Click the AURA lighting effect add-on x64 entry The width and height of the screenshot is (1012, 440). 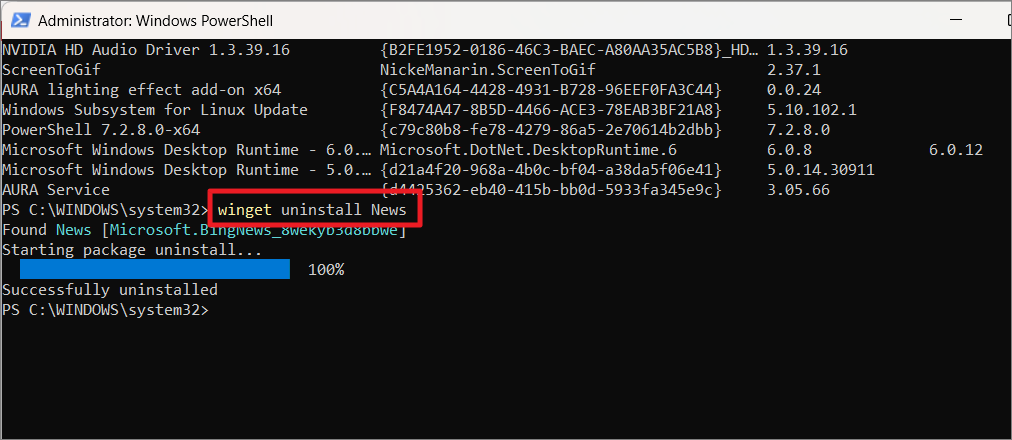tap(141, 90)
